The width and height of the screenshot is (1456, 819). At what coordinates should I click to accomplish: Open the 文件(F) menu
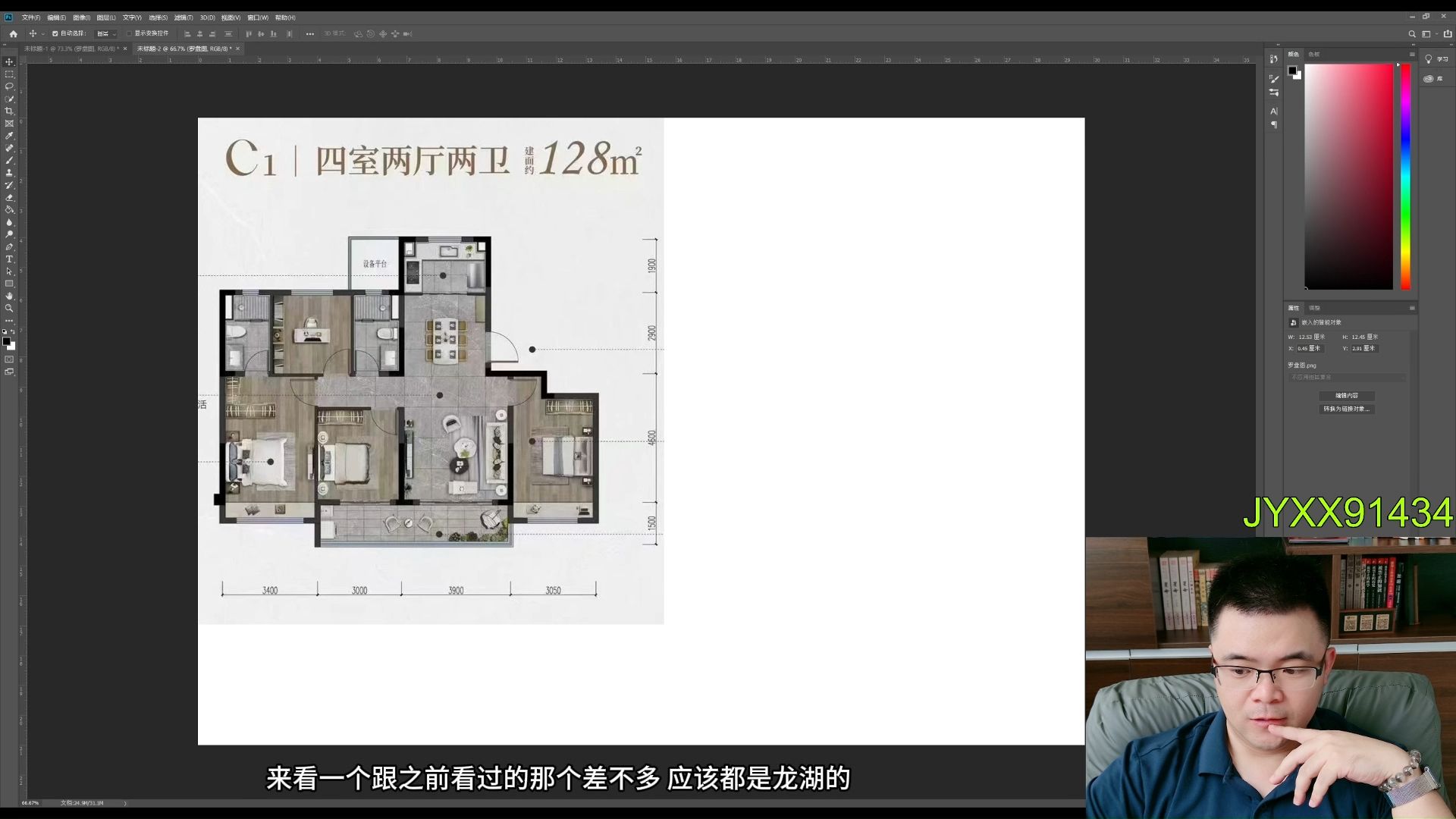31,17
